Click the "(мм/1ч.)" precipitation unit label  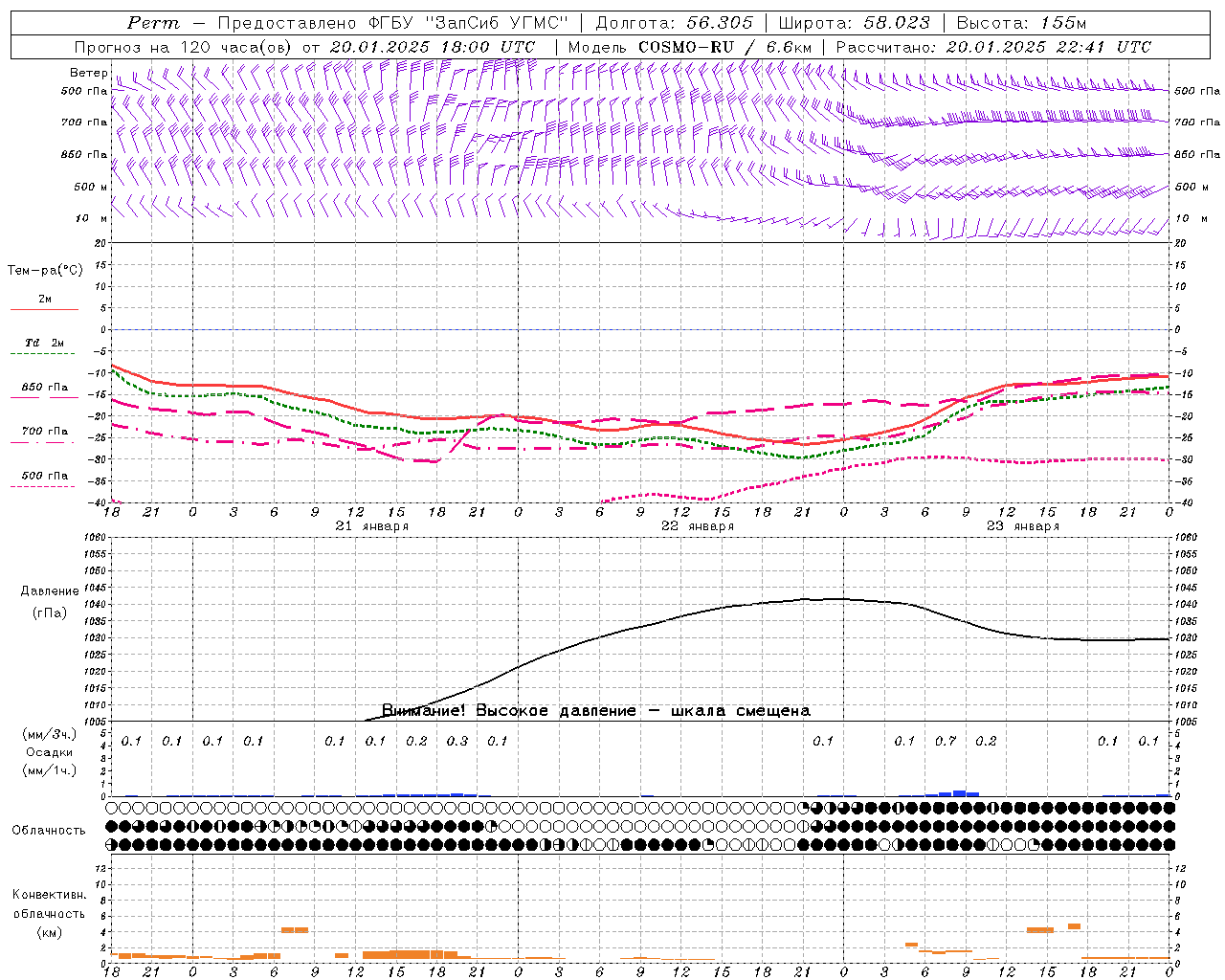tap(50, 770)
